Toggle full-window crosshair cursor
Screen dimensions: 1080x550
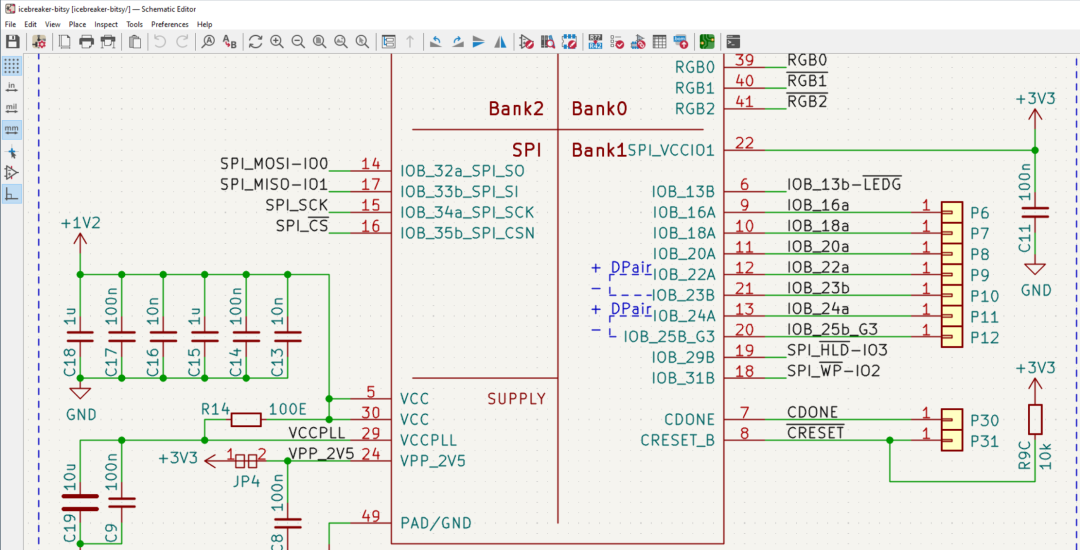(12, 152)
